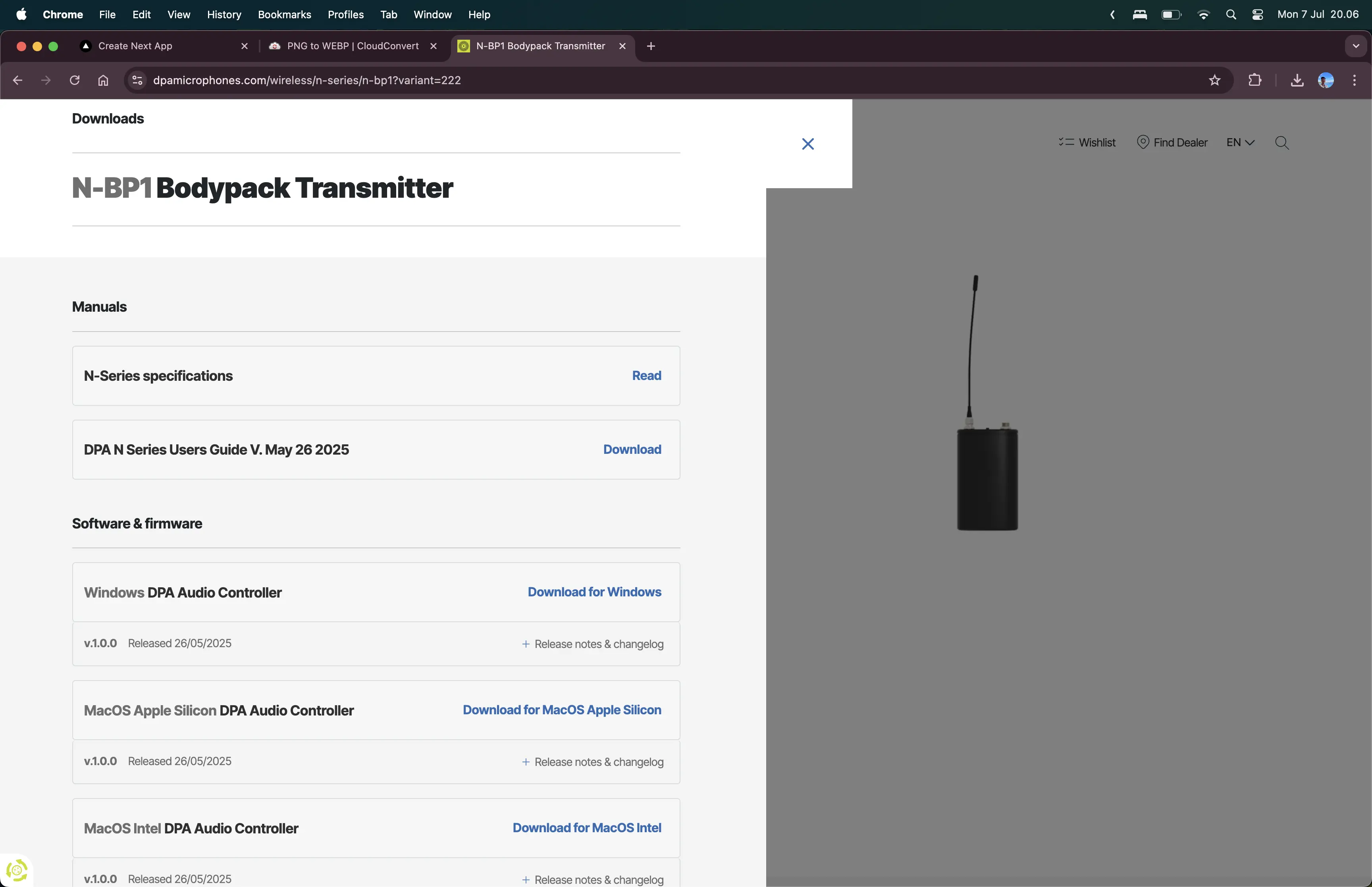Read the N-Series specifications

point(646,376)
